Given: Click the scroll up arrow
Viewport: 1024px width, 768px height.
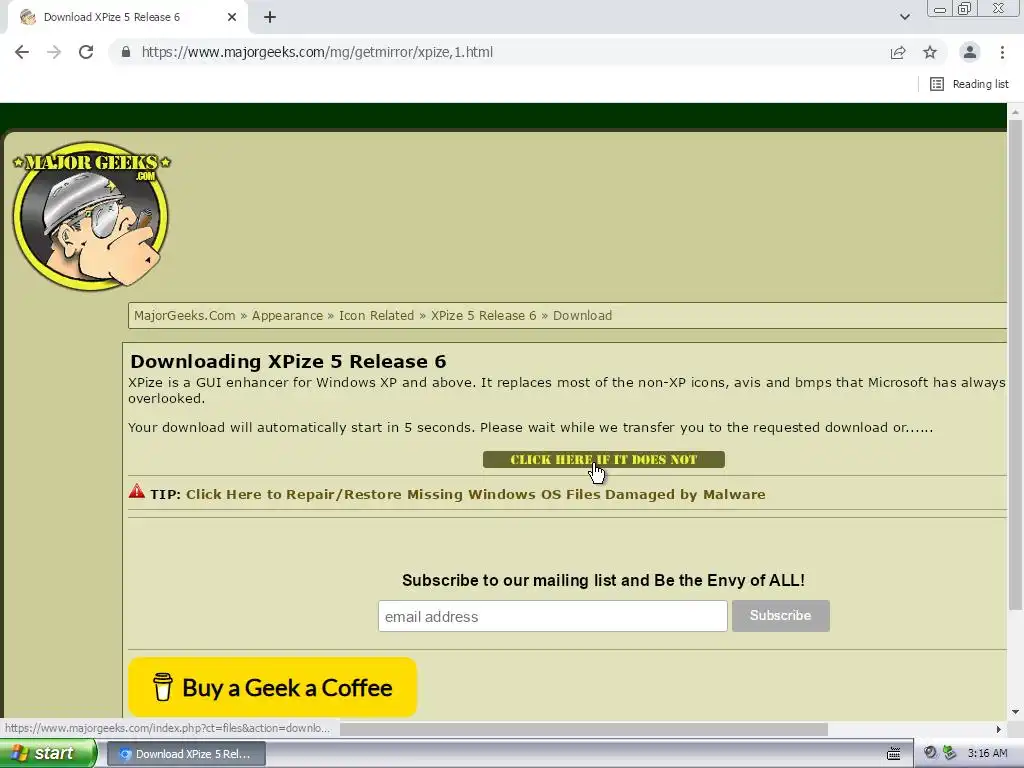Looking at the screenshot, I should [1015, 112].
